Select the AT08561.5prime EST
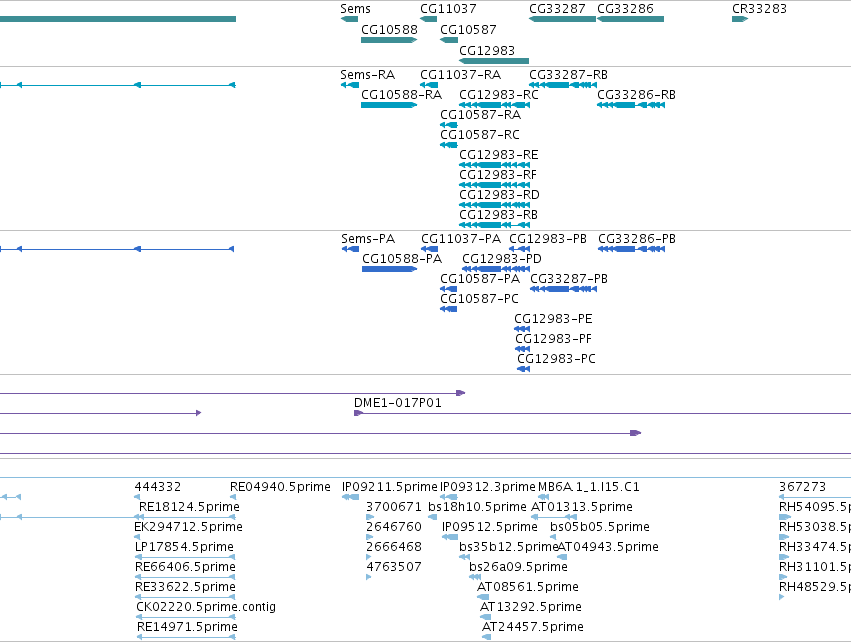The image size is (851, 642). click(483, 597)
